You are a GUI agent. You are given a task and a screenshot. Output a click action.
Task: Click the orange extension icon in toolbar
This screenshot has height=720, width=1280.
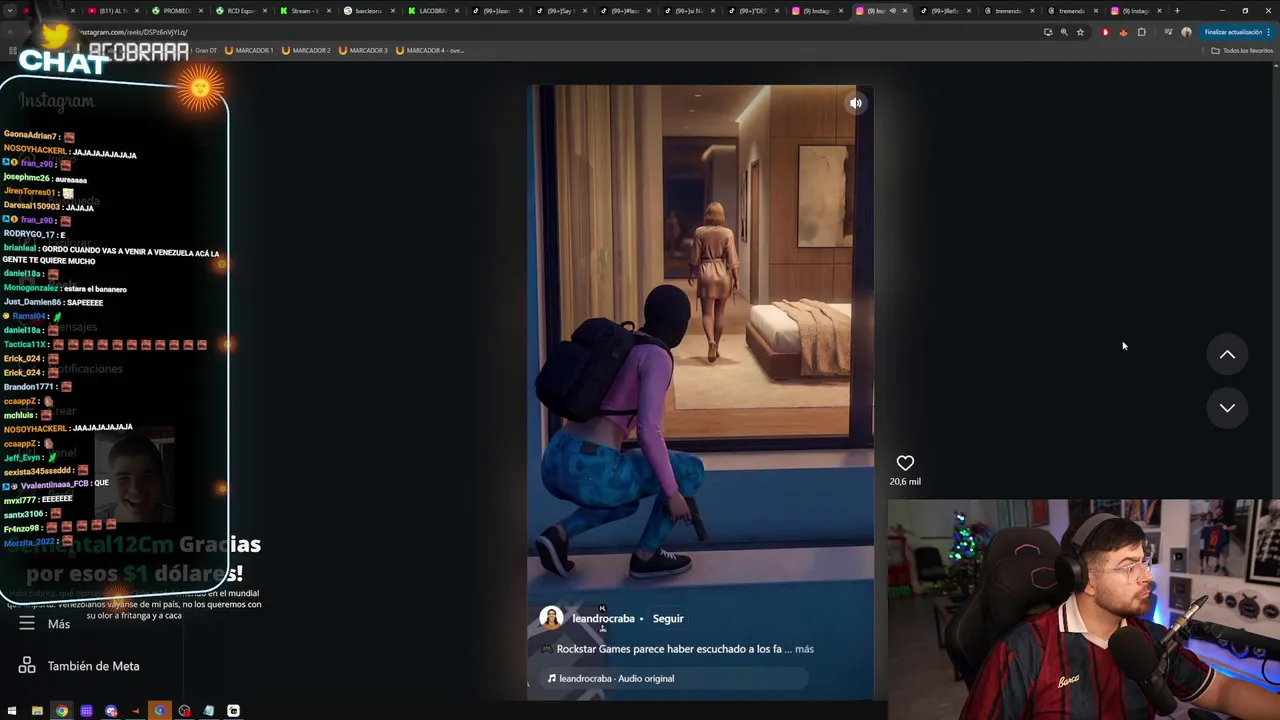point(1123,32)
